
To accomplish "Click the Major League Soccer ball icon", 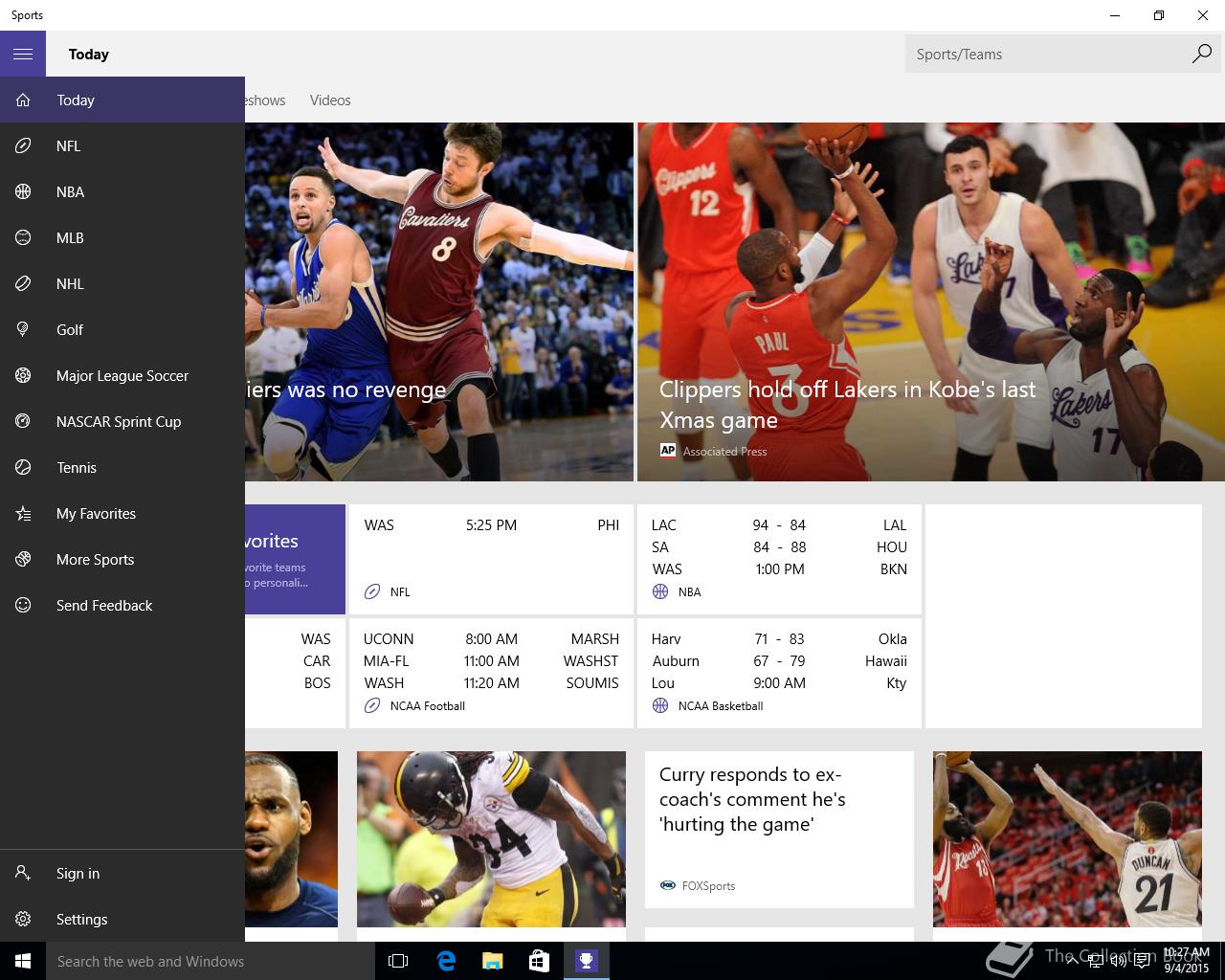I will click(23, 376).
